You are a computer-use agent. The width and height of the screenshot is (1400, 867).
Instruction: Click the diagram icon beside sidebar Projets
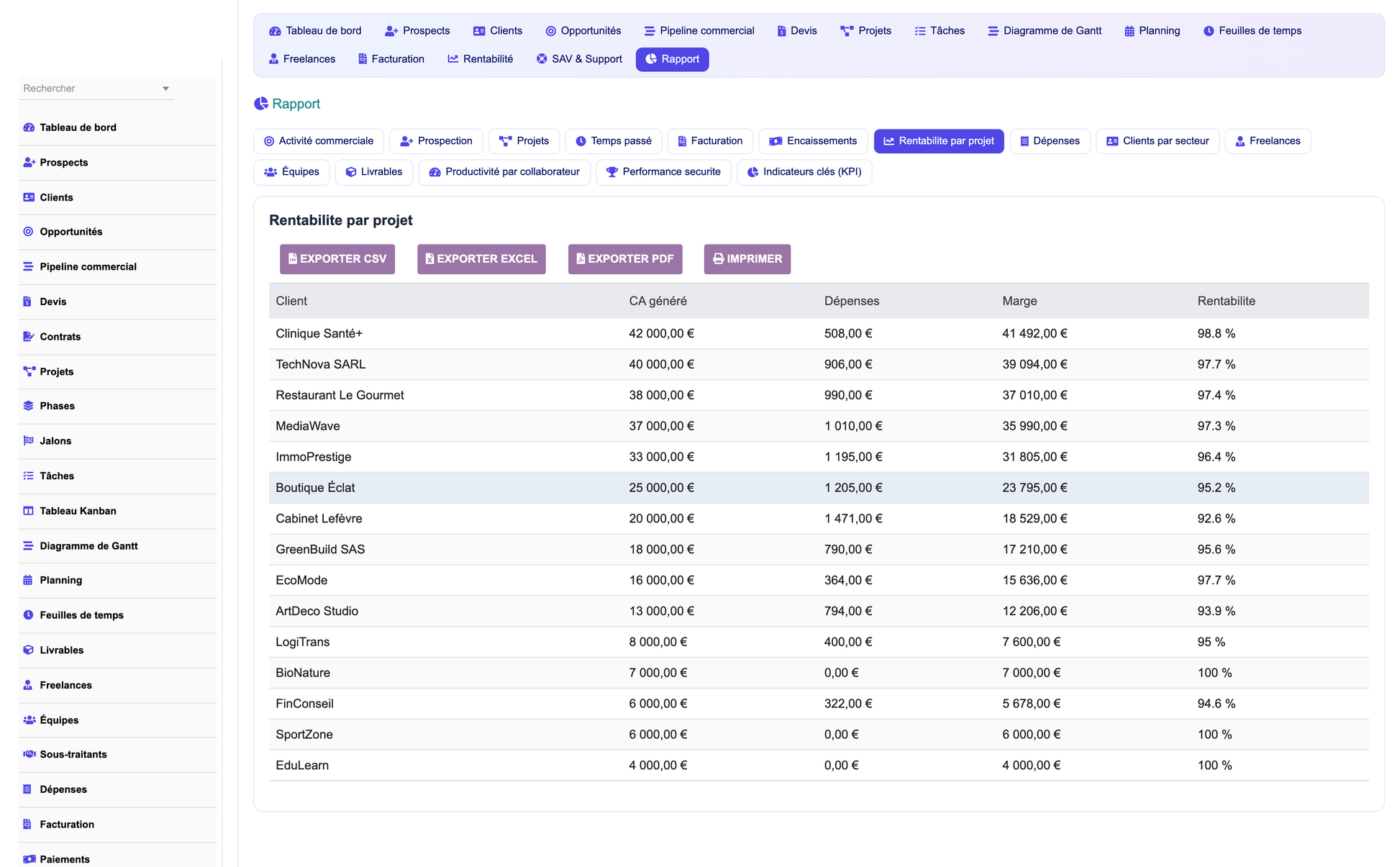tap(29, 371)
